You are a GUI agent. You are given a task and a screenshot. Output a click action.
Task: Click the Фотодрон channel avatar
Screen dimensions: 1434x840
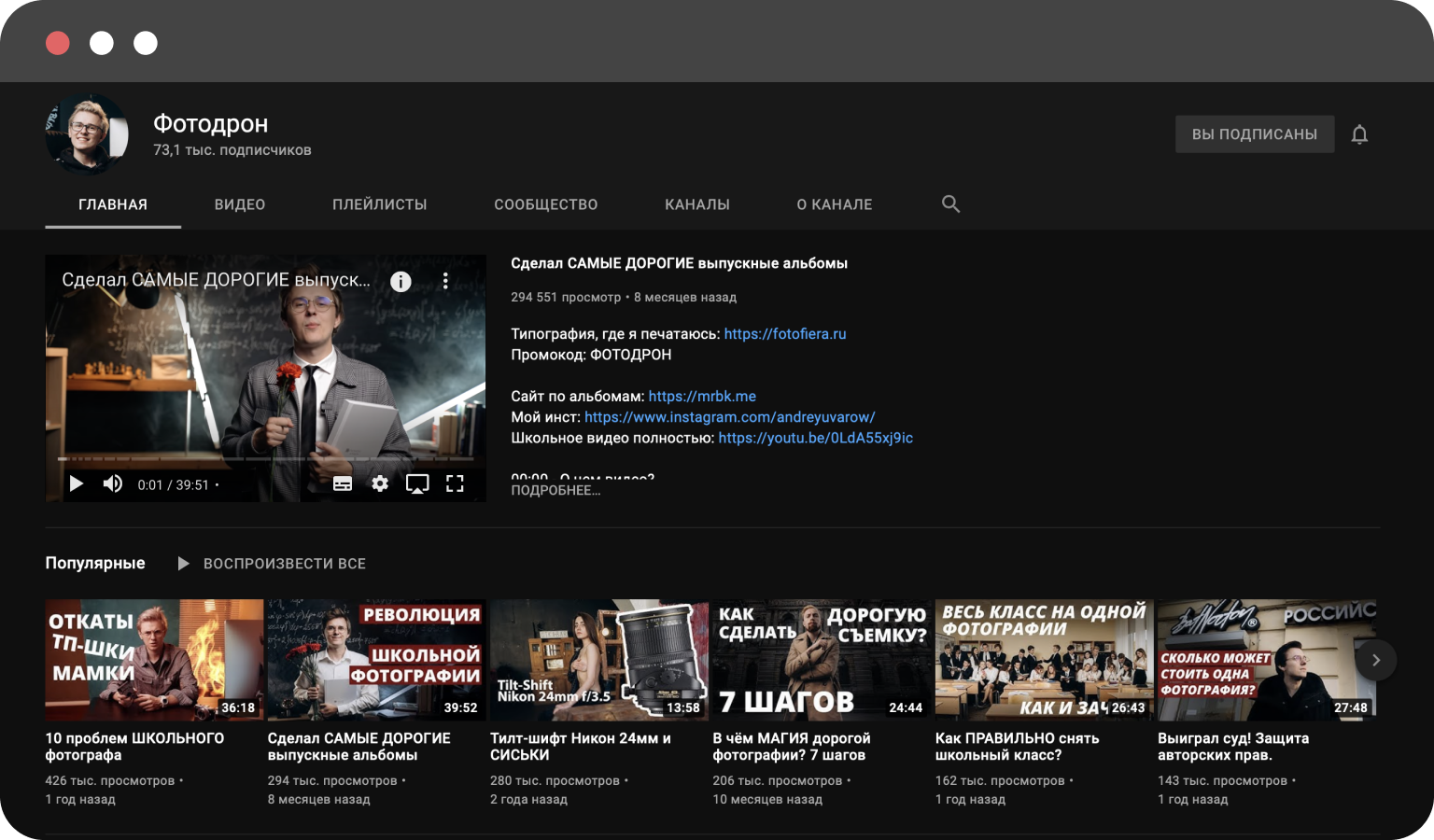88,134
